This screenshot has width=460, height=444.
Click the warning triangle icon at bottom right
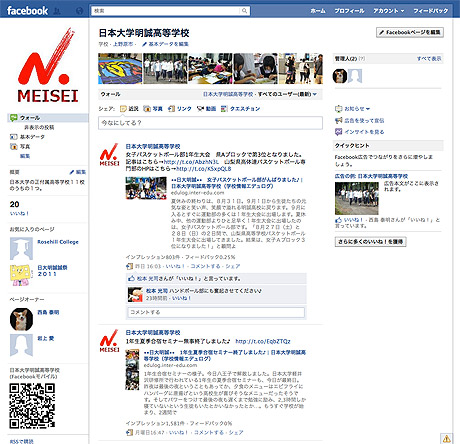[x=447, y=438]
